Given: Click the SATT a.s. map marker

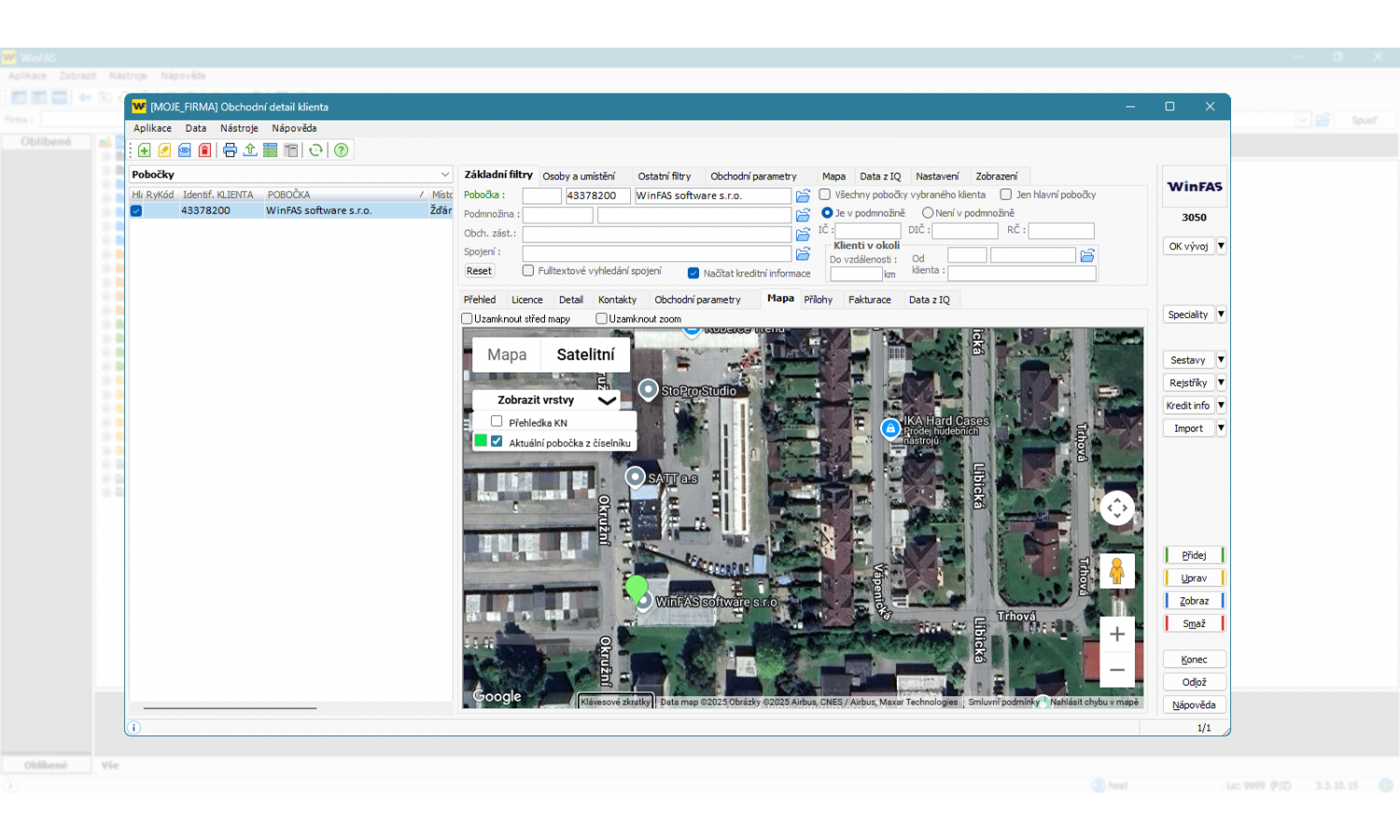Looking at the screenshot, I should [x=636, y=477].
